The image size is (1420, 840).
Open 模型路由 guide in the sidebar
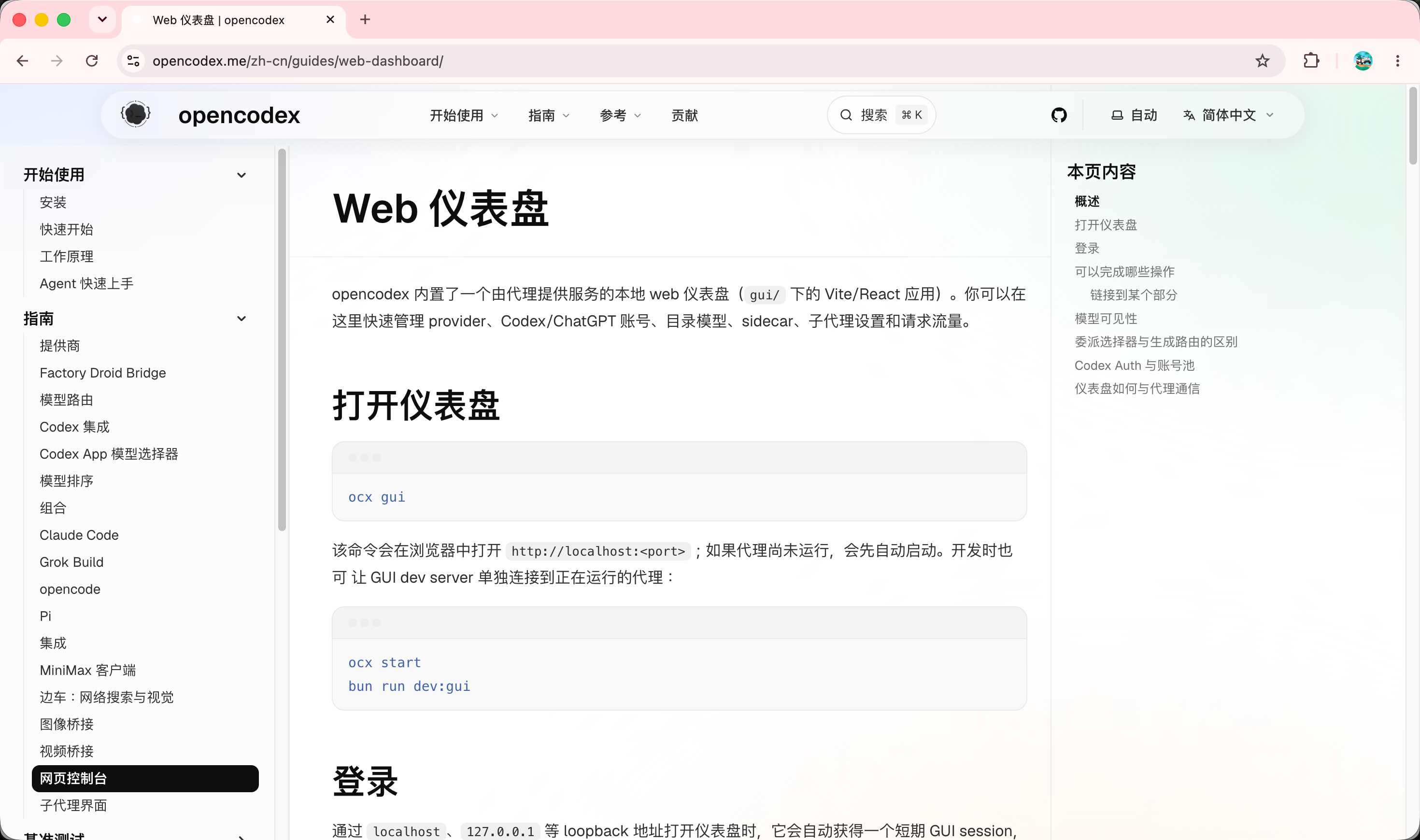66,400
